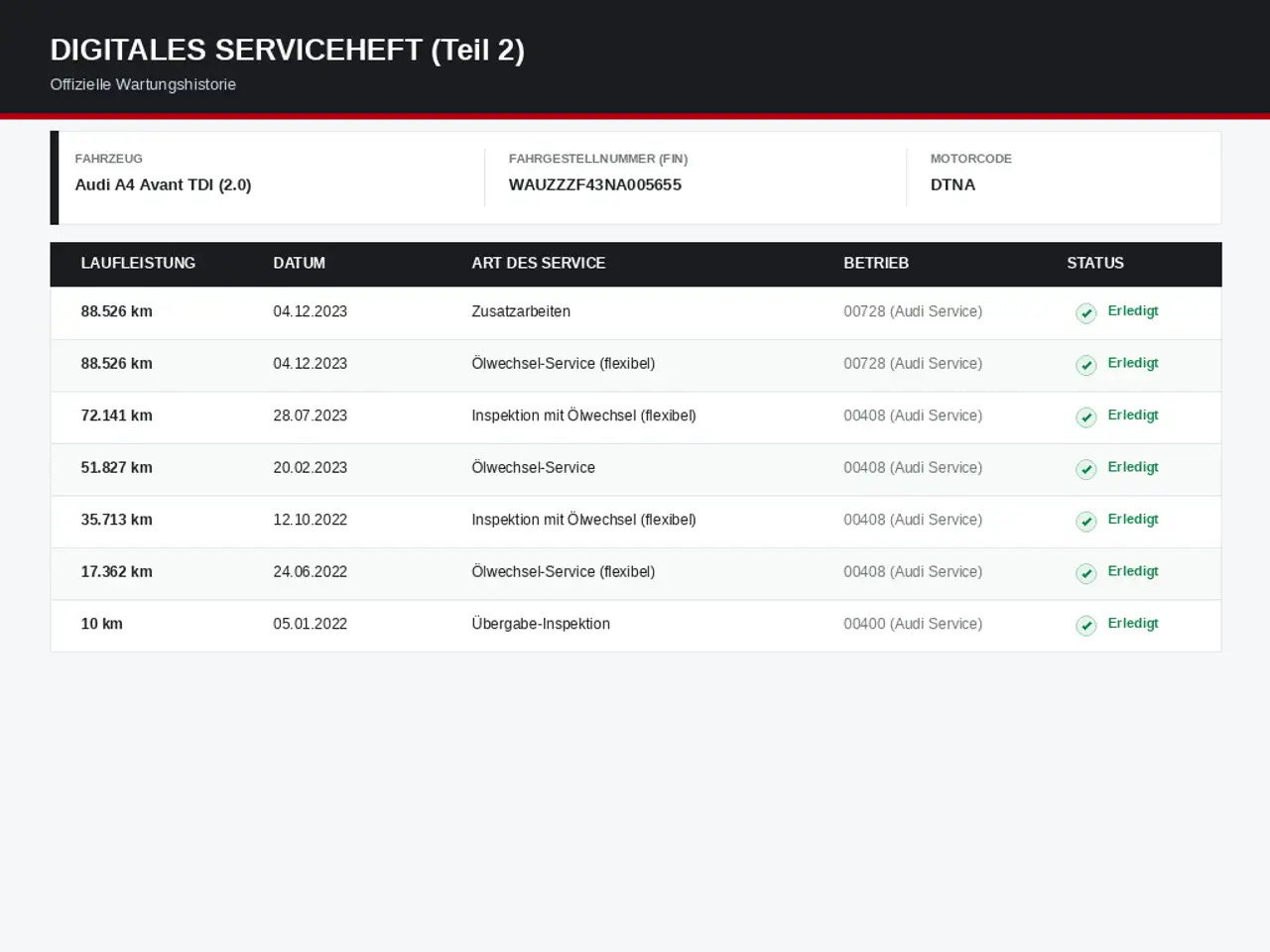Click the checkmark icon for Übergabe-Inspektion
1270x952 pixels.
[x=1086, y=626]
